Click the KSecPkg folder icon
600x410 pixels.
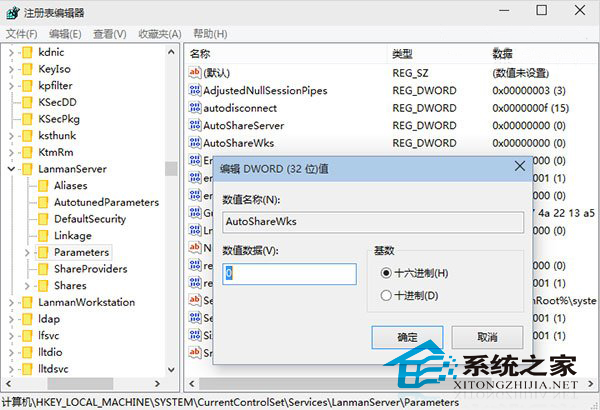[x=27, y=119]
